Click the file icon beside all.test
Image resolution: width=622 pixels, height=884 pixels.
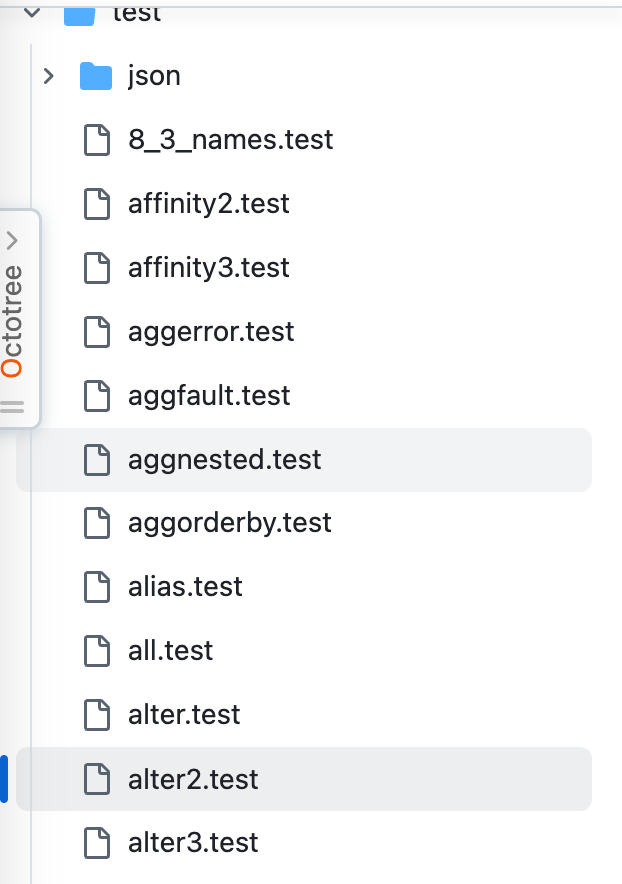[97, 651]
